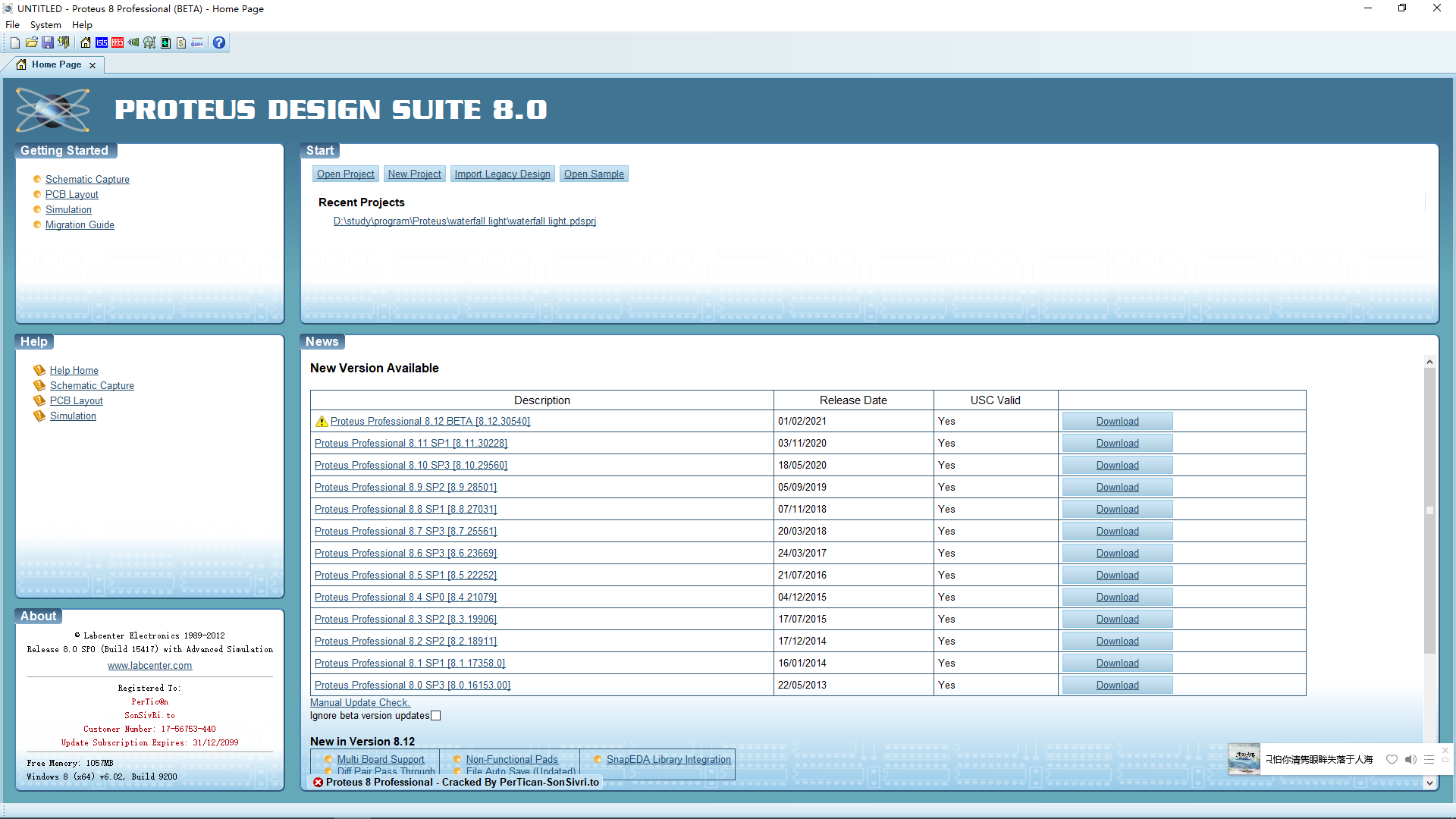The image size is (1456, 819).
Task: Enable Ignore beta version updates checkbox
Action: [436, 716]
